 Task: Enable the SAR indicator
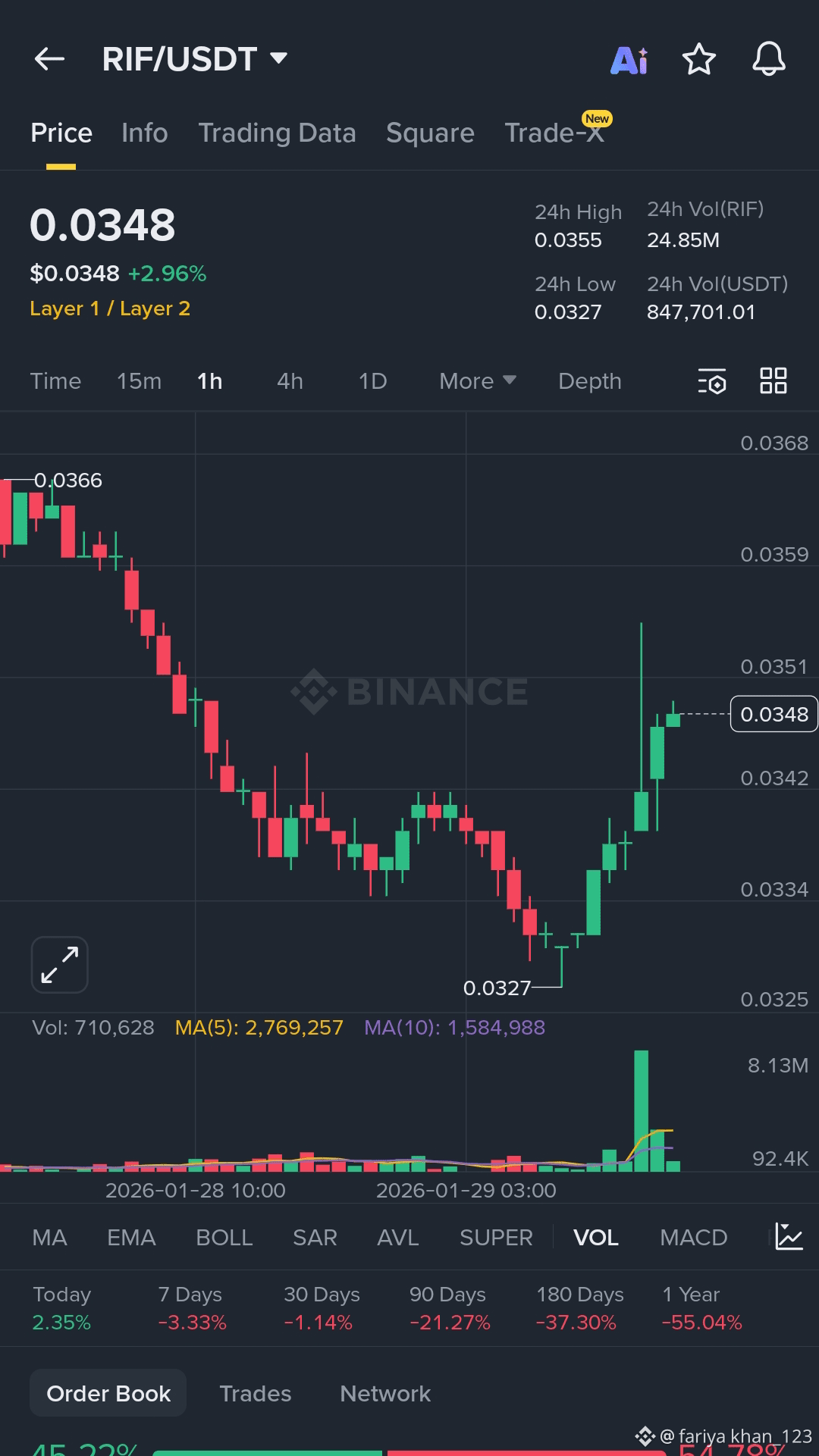(315, 1238)
